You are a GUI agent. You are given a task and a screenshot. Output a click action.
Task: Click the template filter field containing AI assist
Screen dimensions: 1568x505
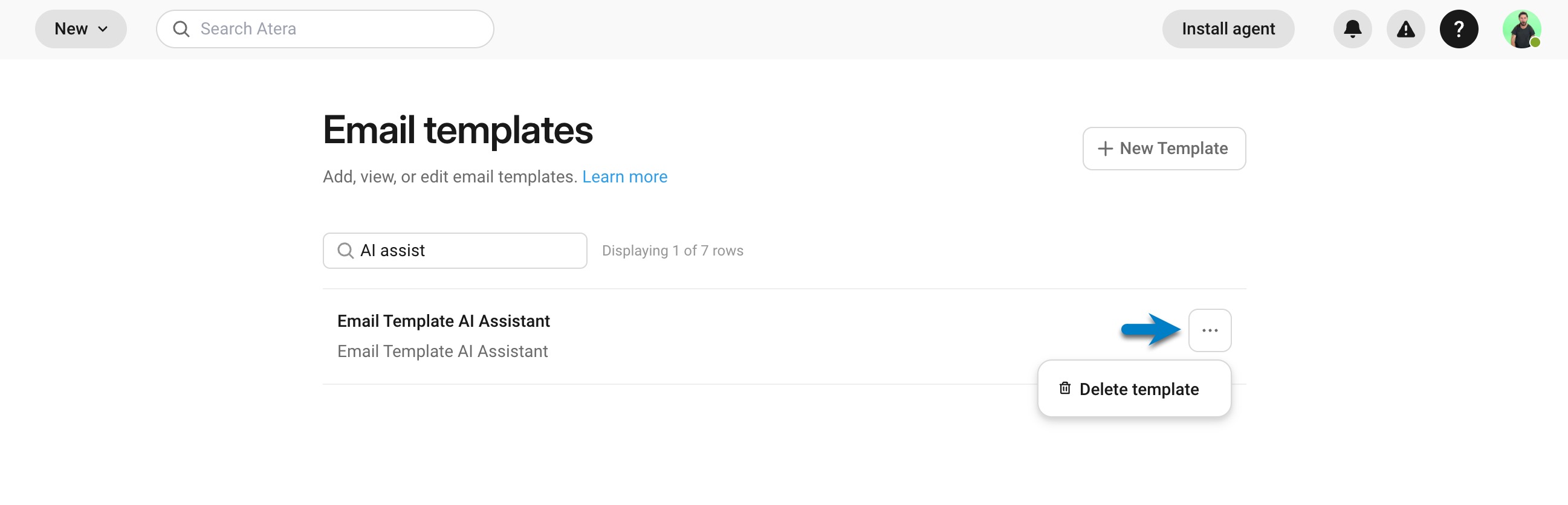[455, 251]
